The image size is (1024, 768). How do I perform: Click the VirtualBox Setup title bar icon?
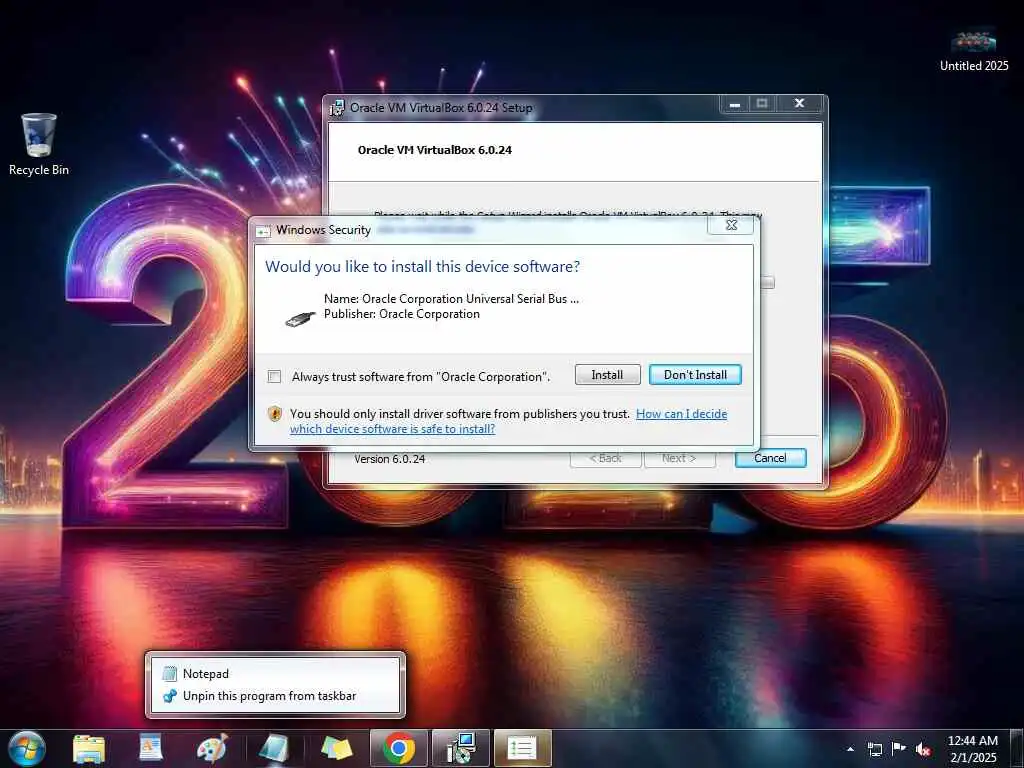[337, 108]
